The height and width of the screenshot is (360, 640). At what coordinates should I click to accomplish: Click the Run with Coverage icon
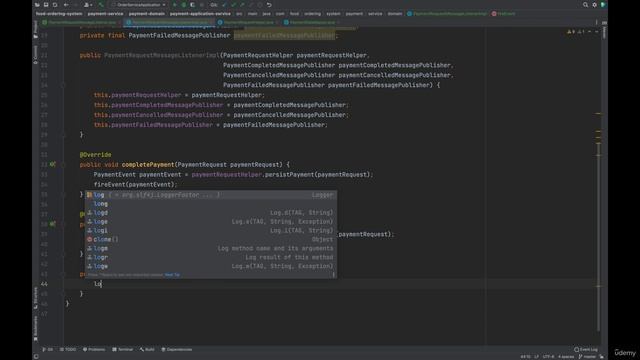click(192, 5)
